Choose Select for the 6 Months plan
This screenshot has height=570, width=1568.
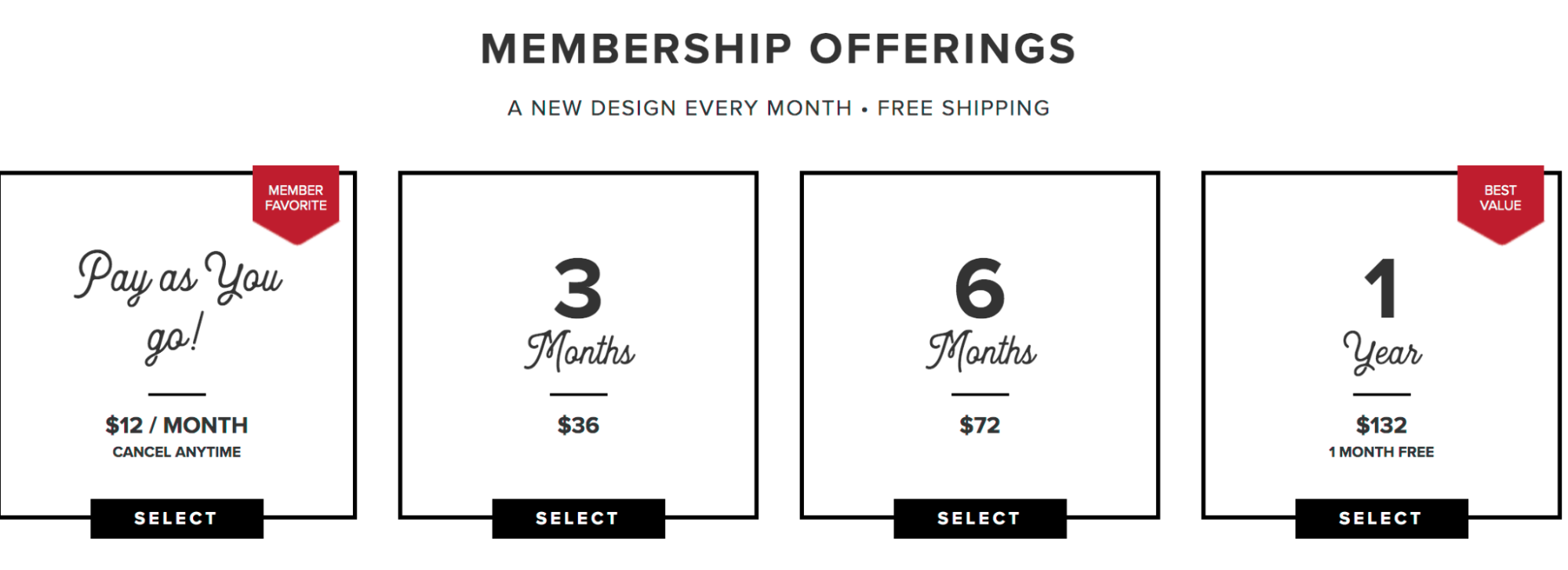point(980,518)
